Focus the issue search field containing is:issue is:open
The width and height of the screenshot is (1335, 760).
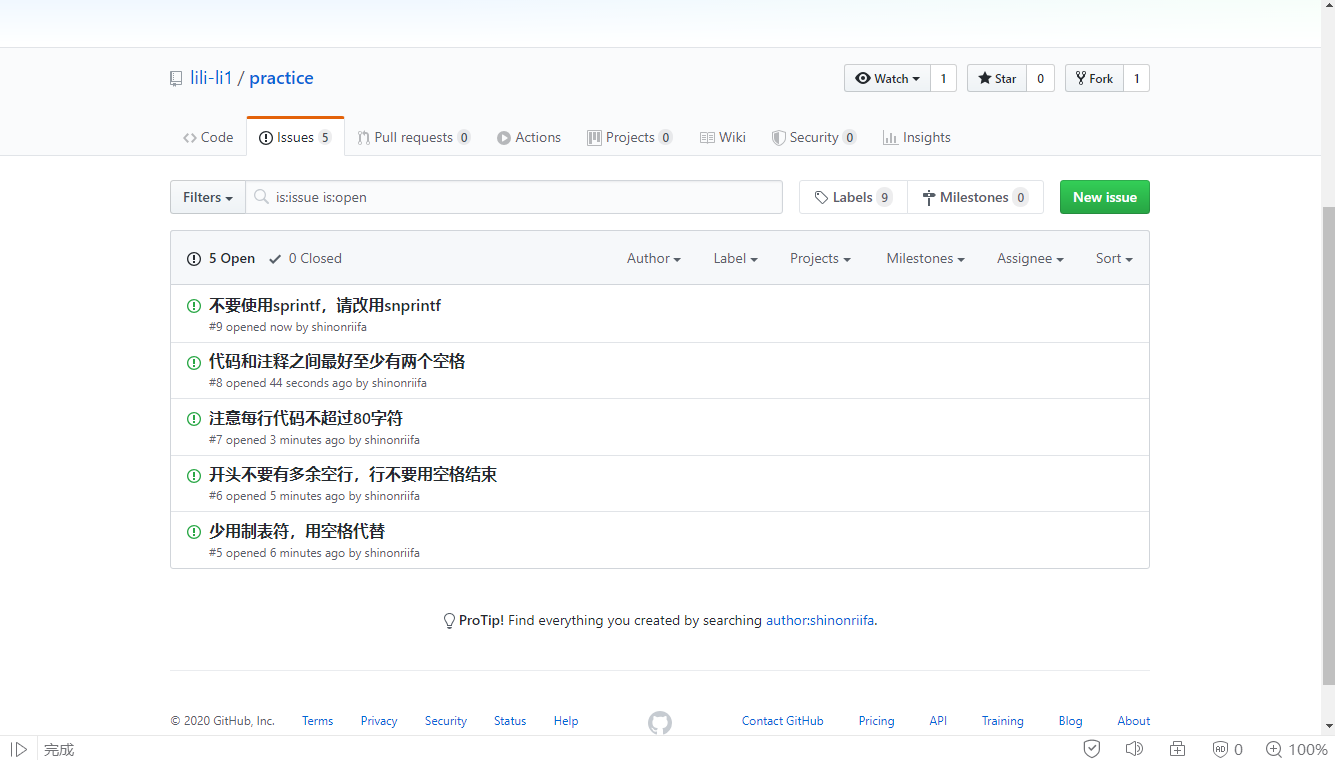[514, 198]
